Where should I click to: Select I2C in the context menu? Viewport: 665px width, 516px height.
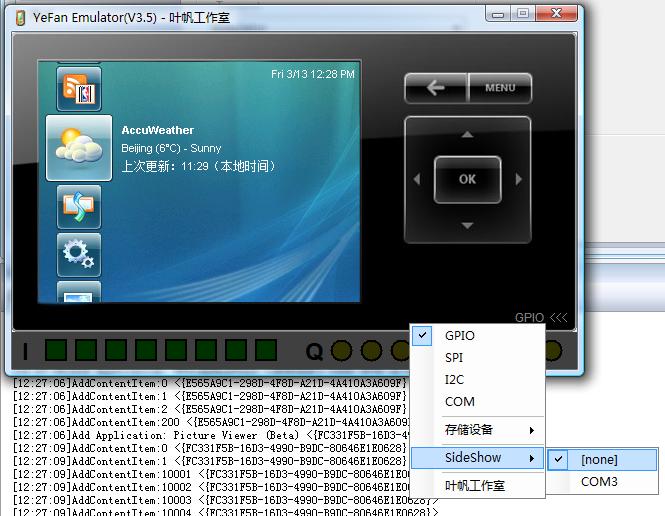coord(478,379)
